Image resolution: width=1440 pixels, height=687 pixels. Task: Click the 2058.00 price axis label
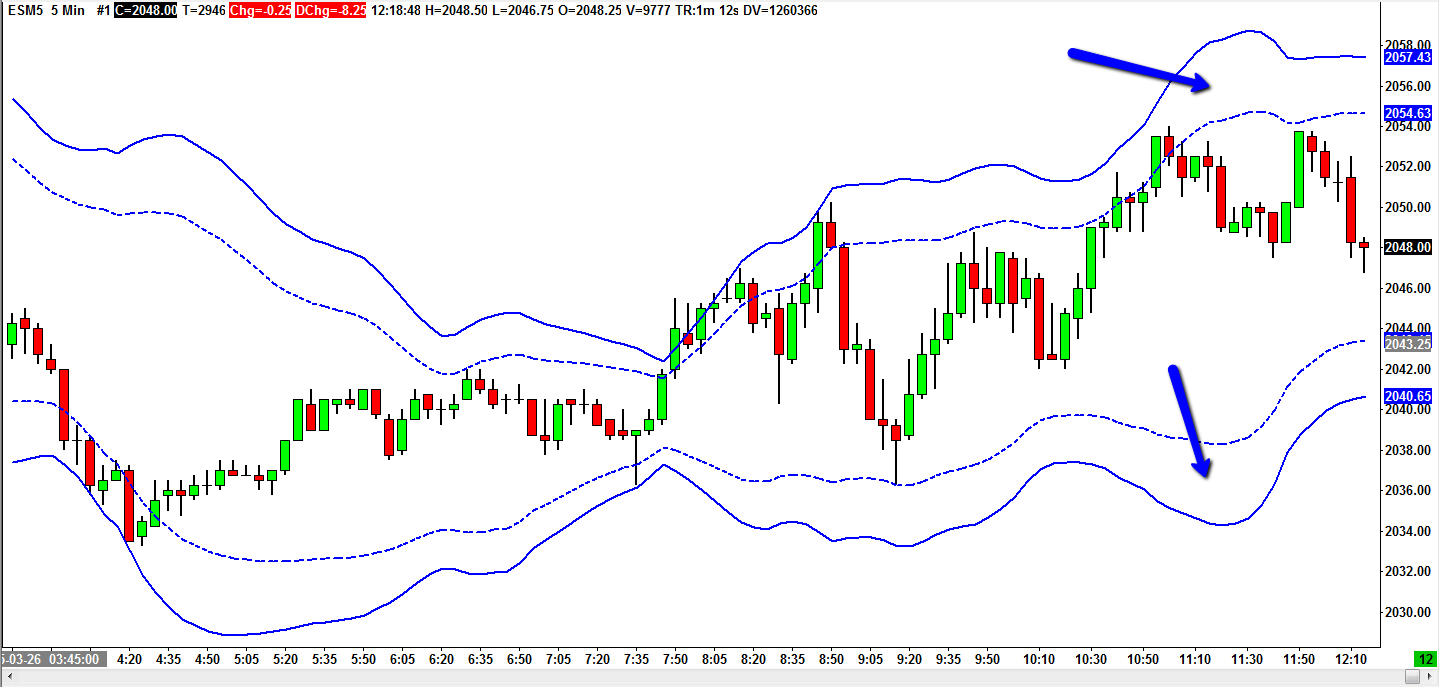(x=1408, y=45)
